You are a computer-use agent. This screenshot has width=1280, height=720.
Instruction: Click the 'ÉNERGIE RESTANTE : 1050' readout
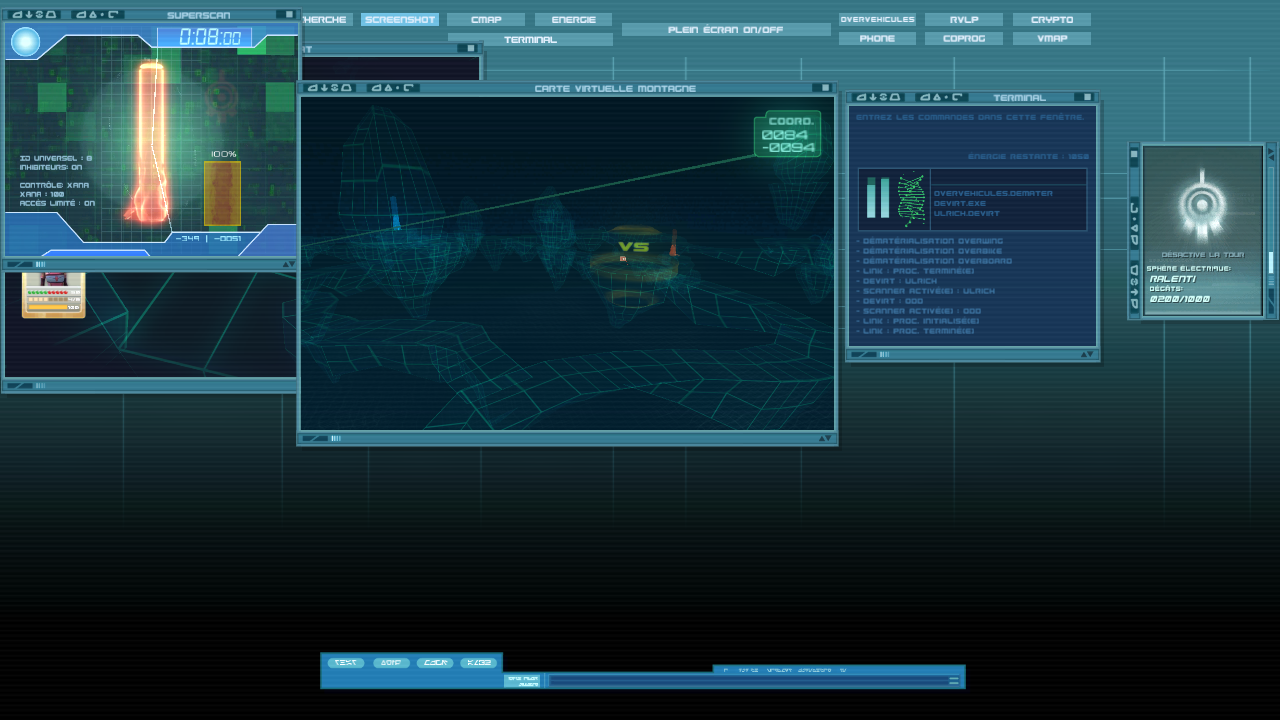[1028, 157]
